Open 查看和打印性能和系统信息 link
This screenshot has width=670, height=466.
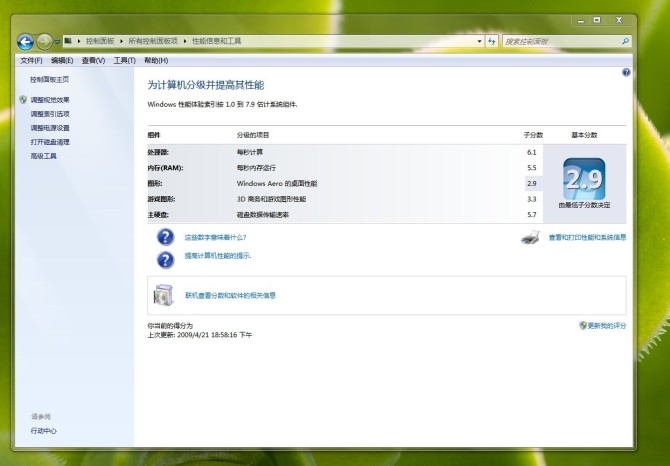(x=588, y=237)
